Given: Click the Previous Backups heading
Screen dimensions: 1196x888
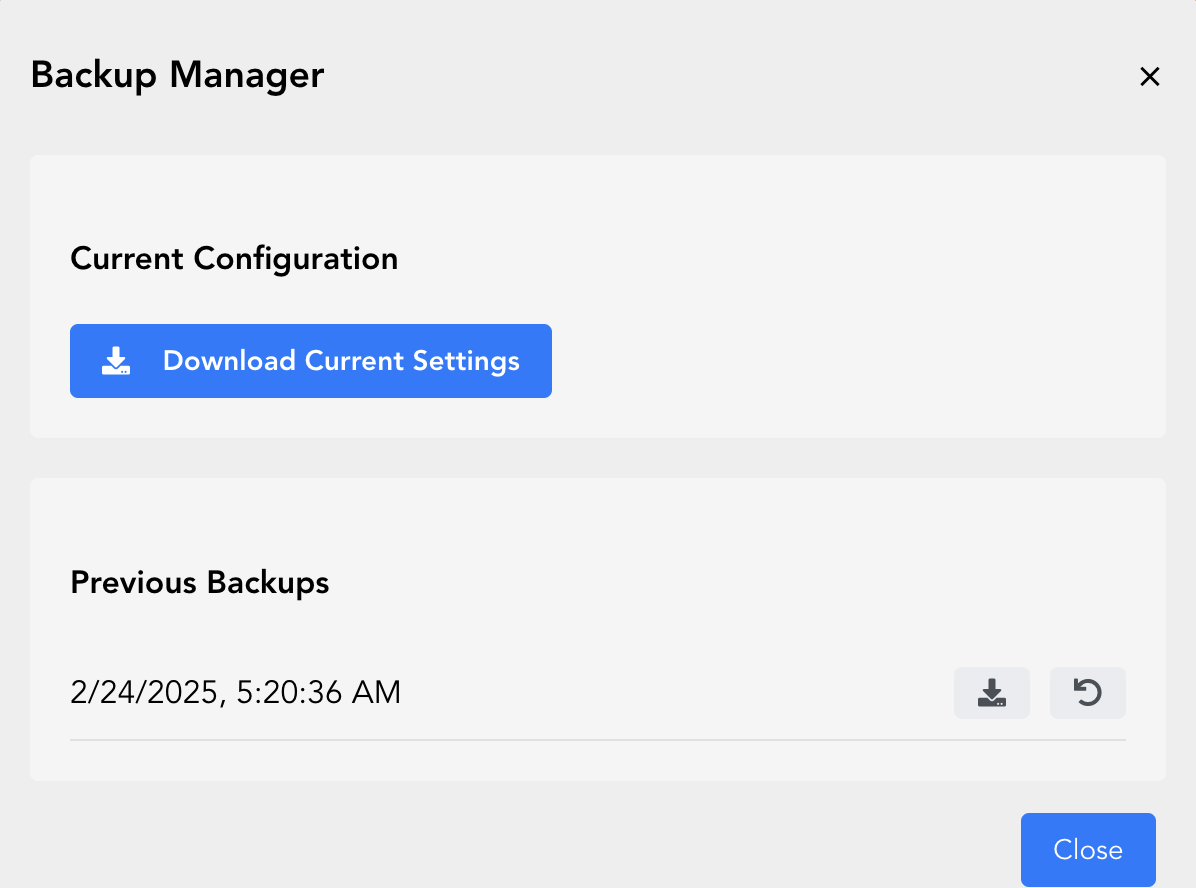Looking at the screenshot, I should [x=200, y=583].
